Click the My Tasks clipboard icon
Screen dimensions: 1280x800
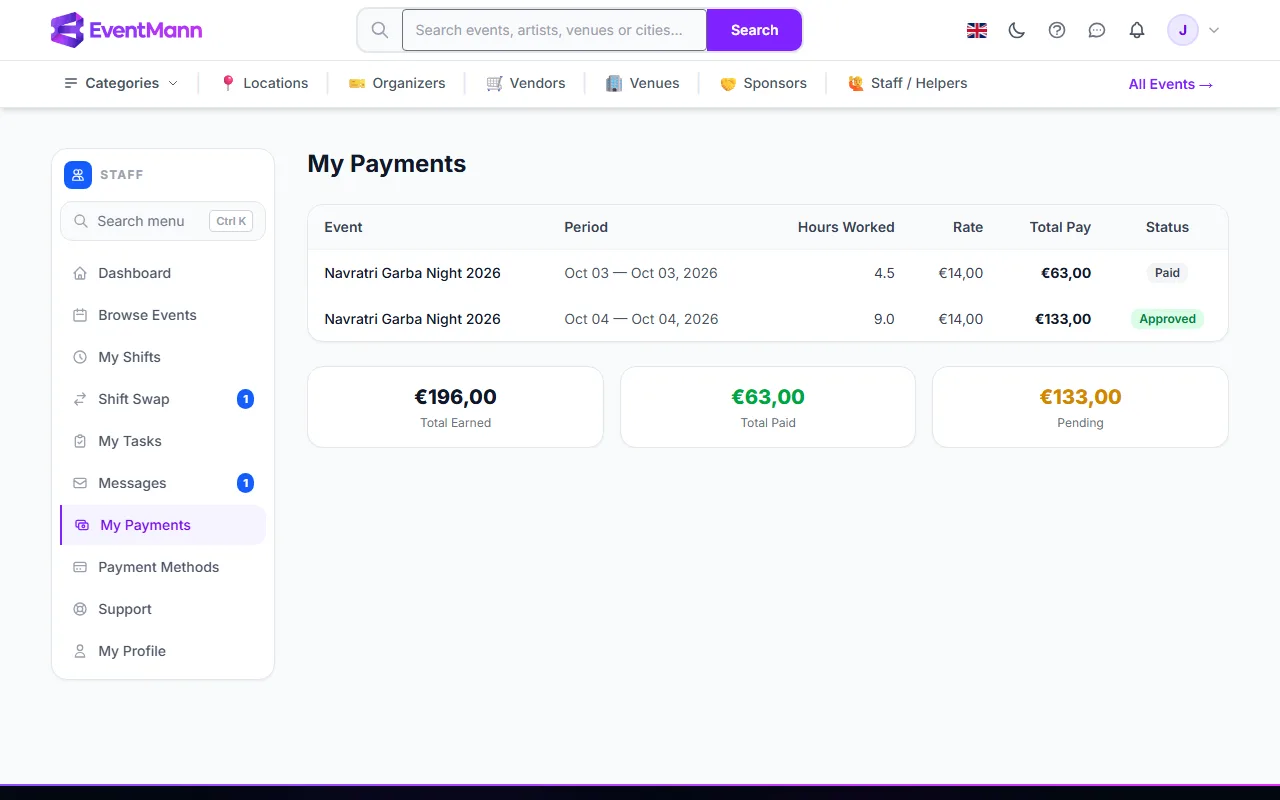[x=80, y=441]
